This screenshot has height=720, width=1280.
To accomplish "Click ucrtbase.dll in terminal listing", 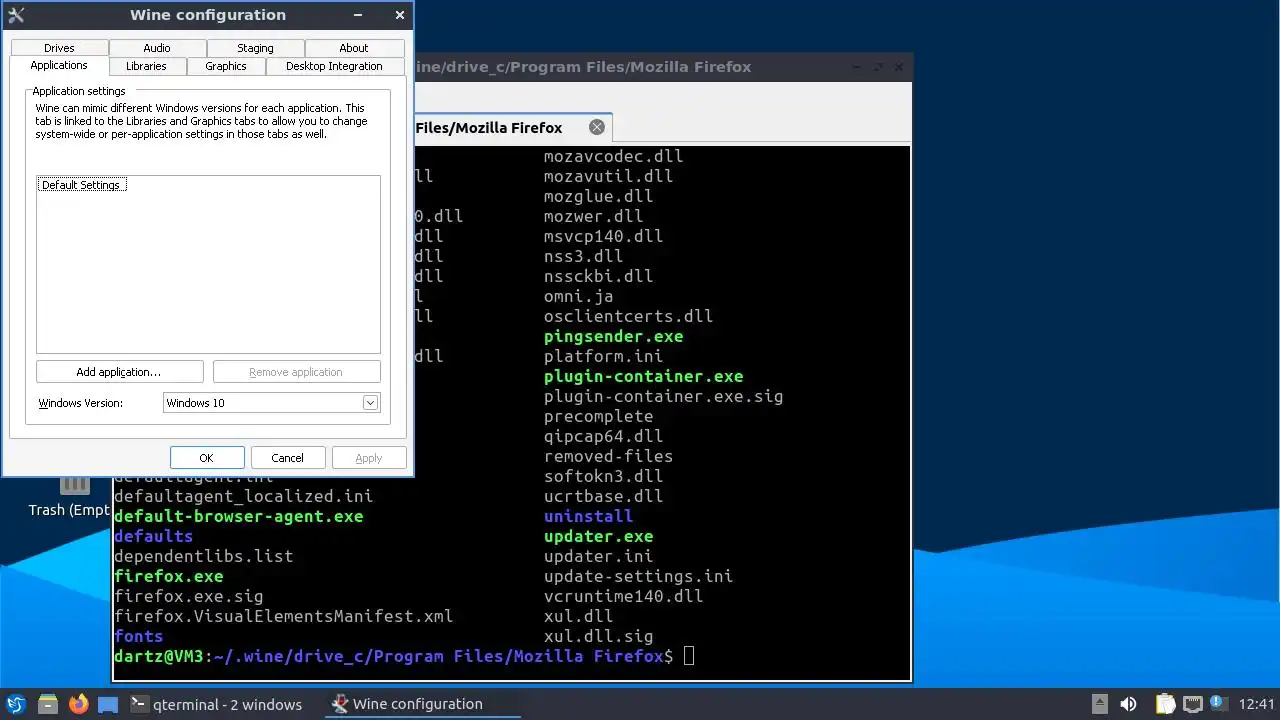I will click(x=604, y=496).
